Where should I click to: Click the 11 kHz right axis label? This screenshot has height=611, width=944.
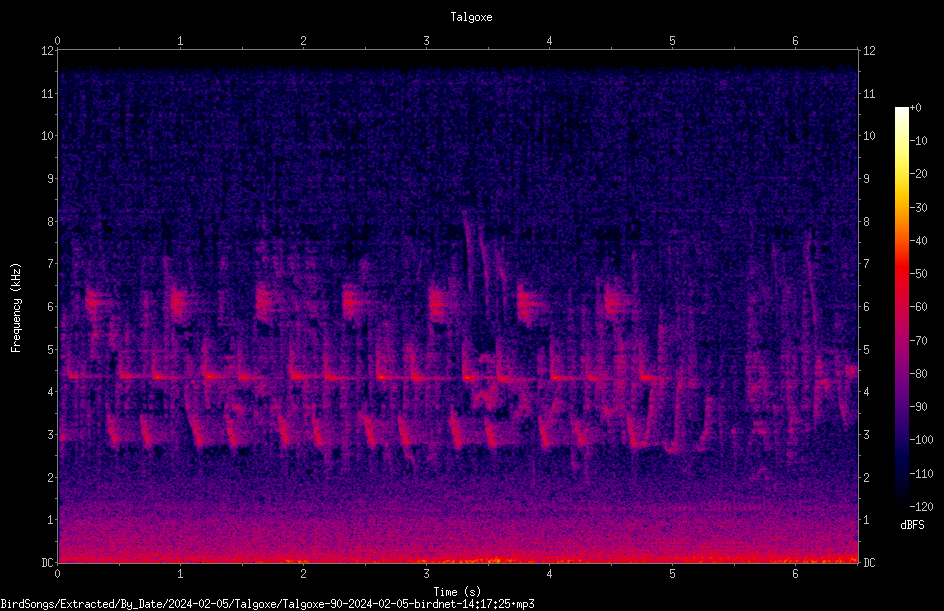click(869, 94)
